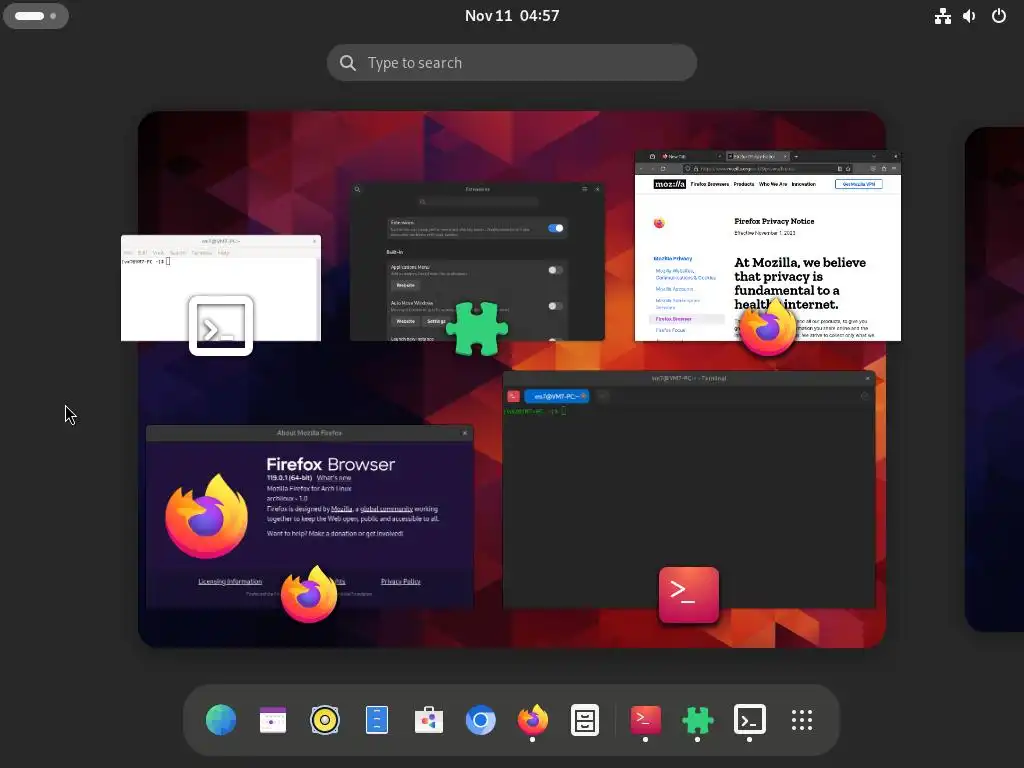
Task: Click Website button under Auto Move Windows
Action: click(x=406, y=321)
